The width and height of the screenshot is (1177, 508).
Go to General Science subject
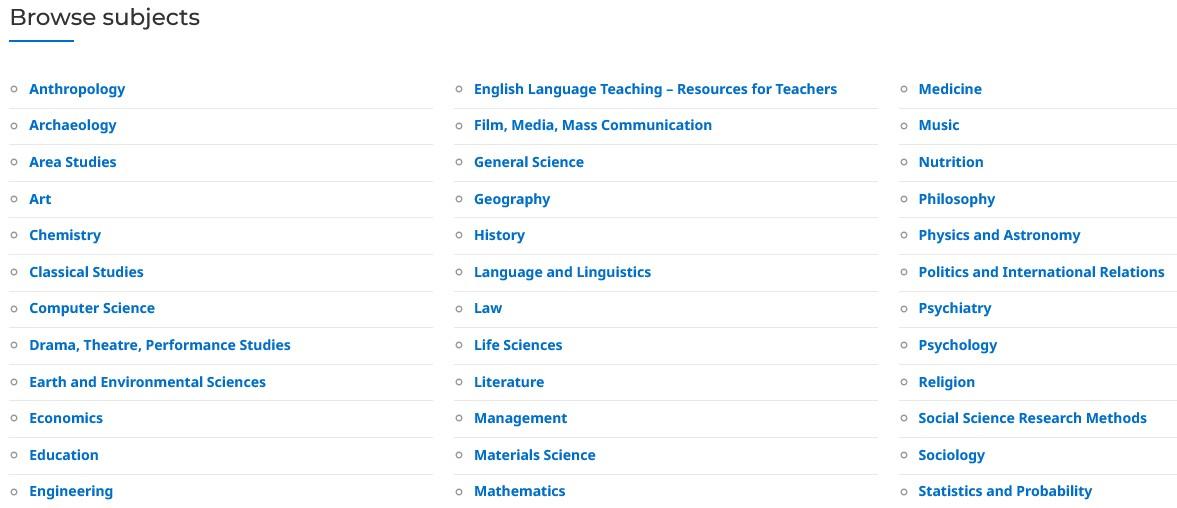(x=528, y=162)
